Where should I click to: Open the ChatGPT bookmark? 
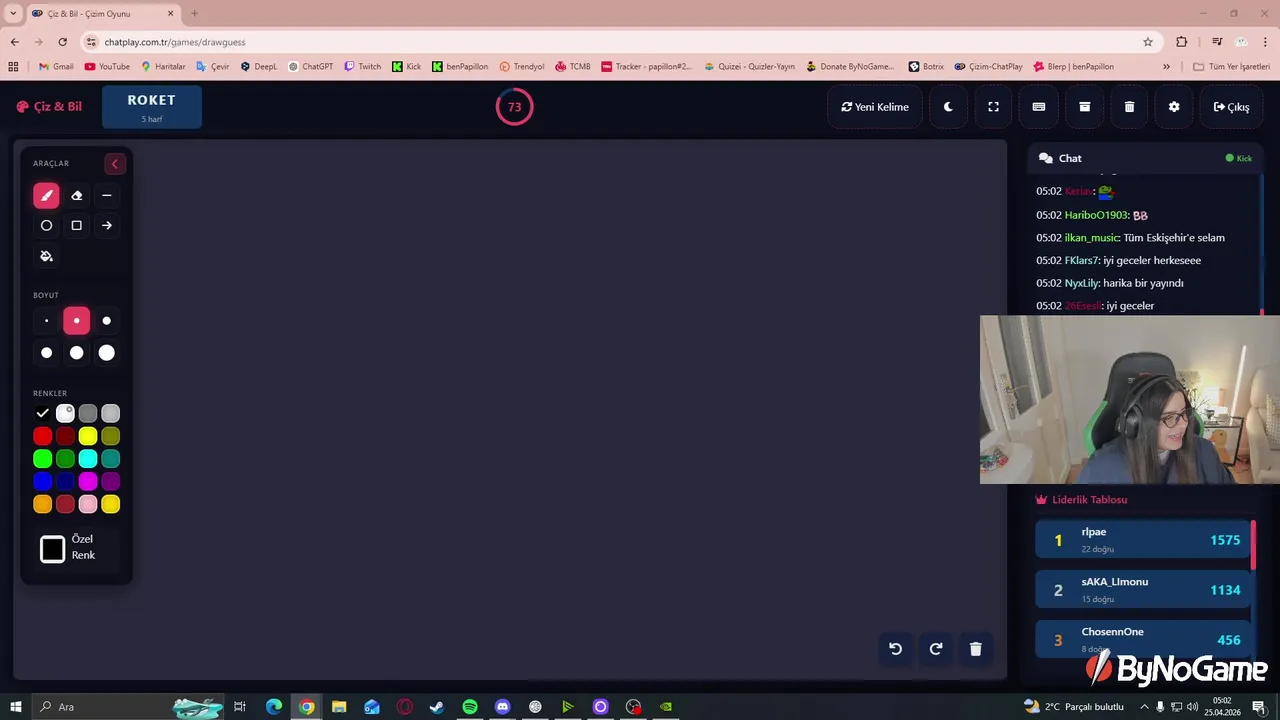(310, 67)
